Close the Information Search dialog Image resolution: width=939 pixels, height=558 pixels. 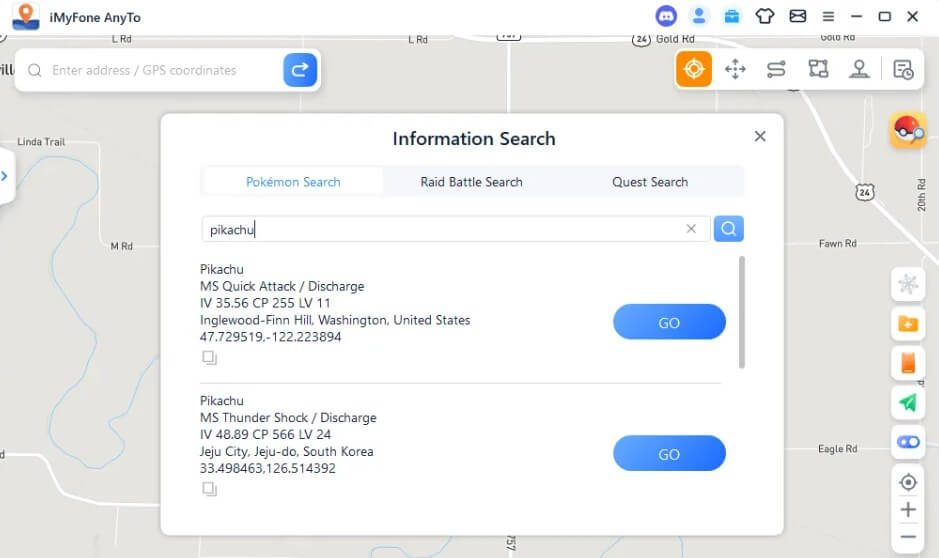[x=760, y=137]
